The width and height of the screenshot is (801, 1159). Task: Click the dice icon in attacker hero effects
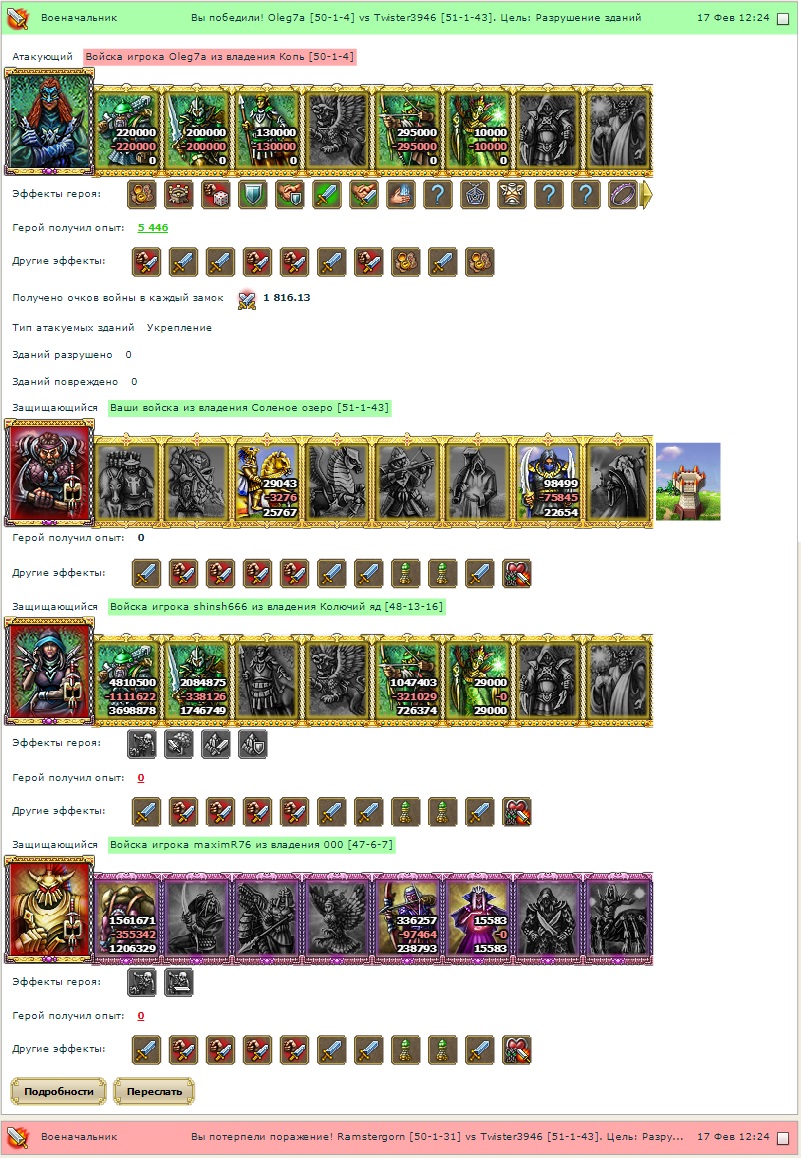coord(216,195)
